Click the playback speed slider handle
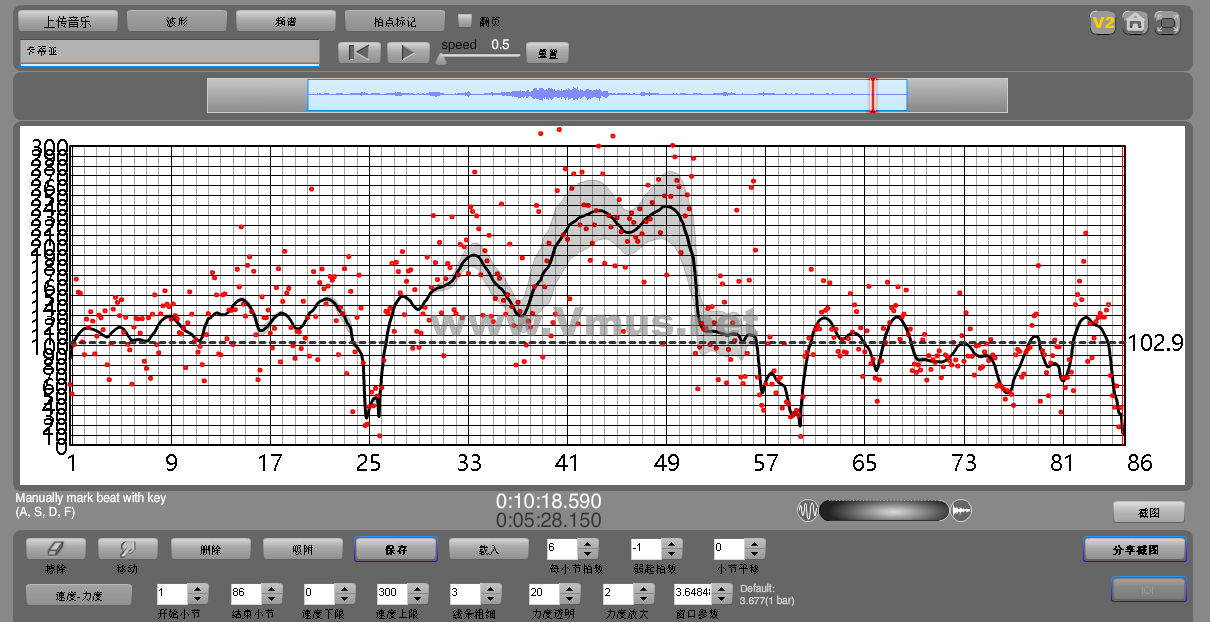Viewport: 1210px width, 622px height. 441,57
